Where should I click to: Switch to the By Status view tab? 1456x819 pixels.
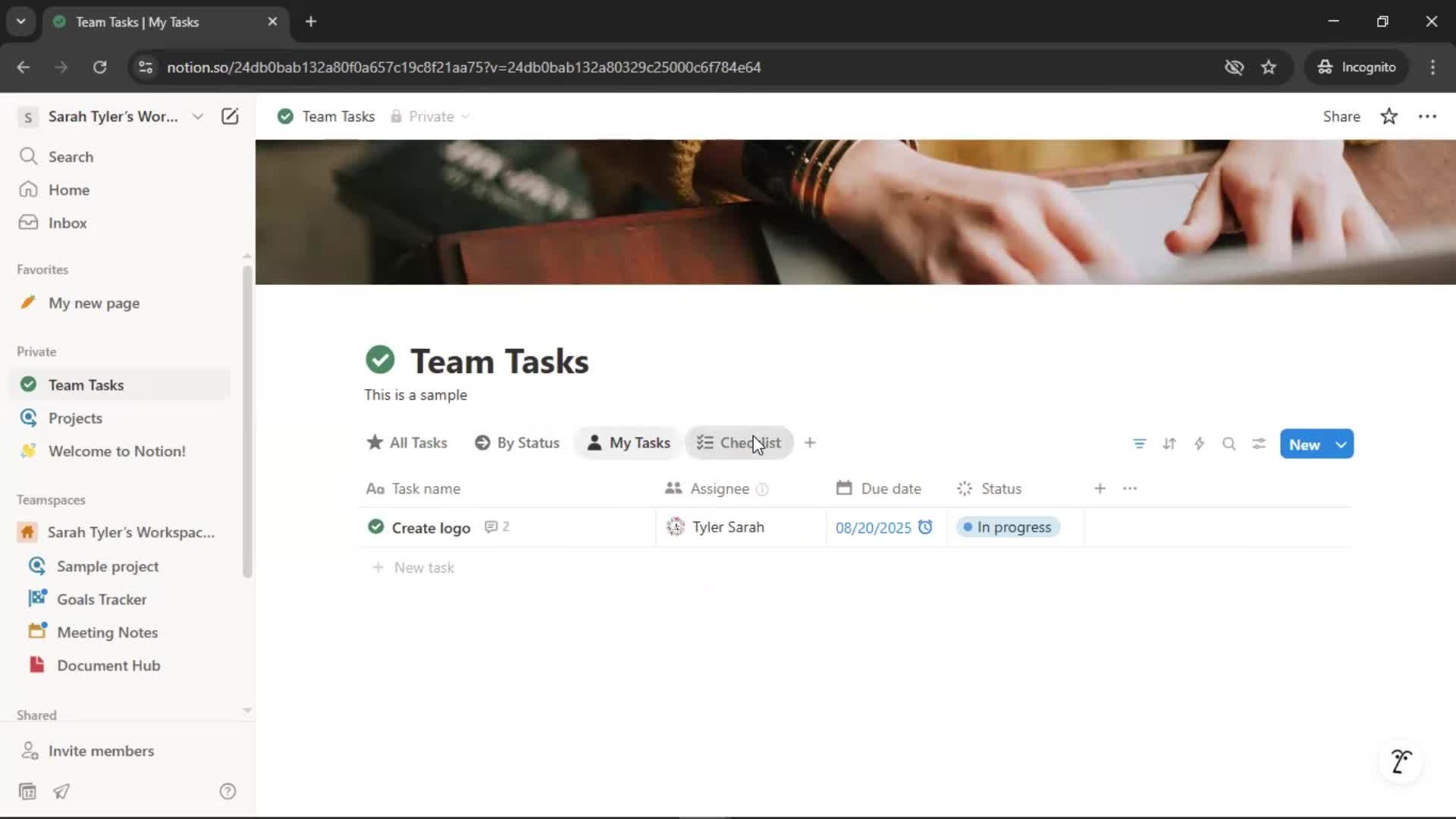click(517, 443)
